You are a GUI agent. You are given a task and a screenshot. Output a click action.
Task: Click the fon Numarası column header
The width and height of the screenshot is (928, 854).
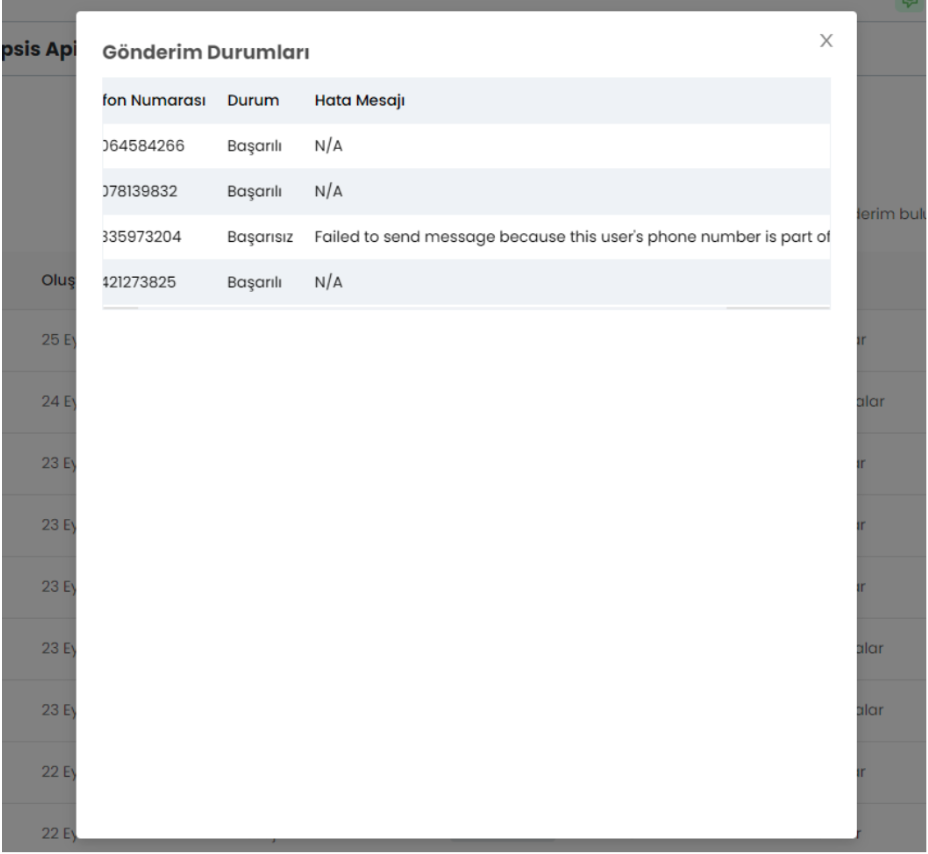tap(154, 100)
